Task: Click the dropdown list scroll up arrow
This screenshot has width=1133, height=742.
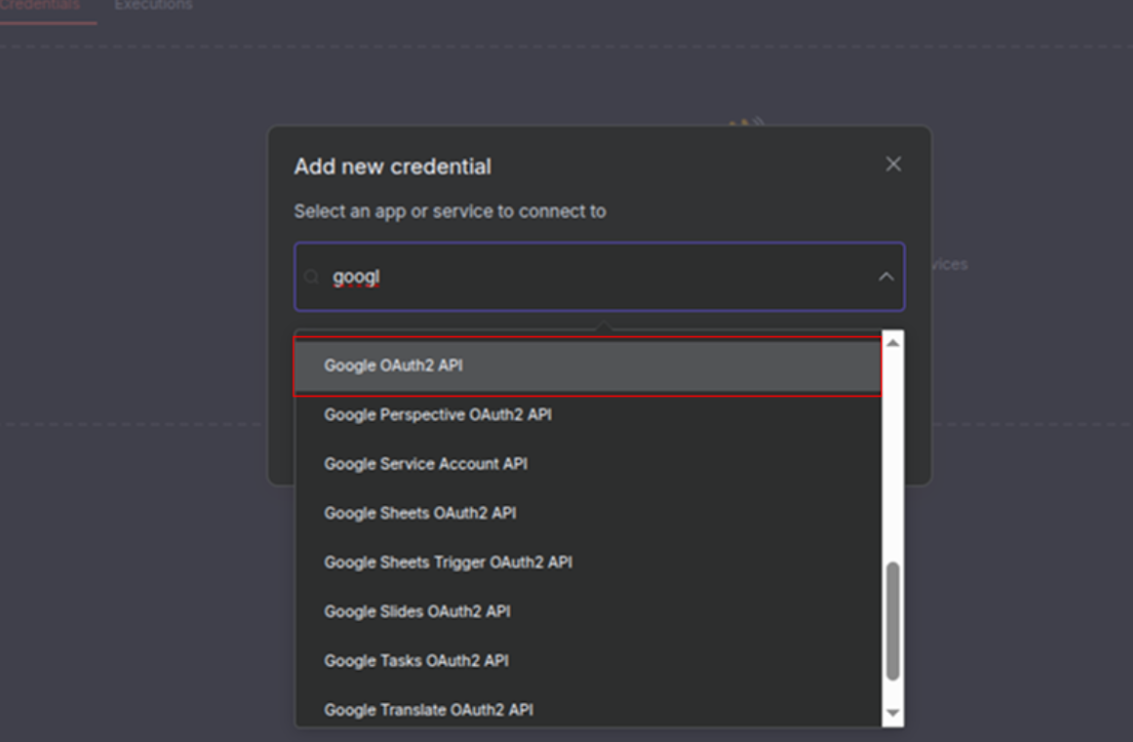Action: pyautogui.click(x=893, y=343)
